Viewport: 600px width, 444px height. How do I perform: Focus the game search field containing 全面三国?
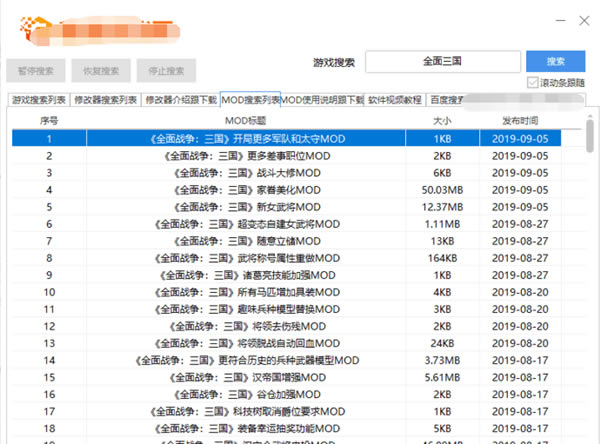(x=443, y=61)
